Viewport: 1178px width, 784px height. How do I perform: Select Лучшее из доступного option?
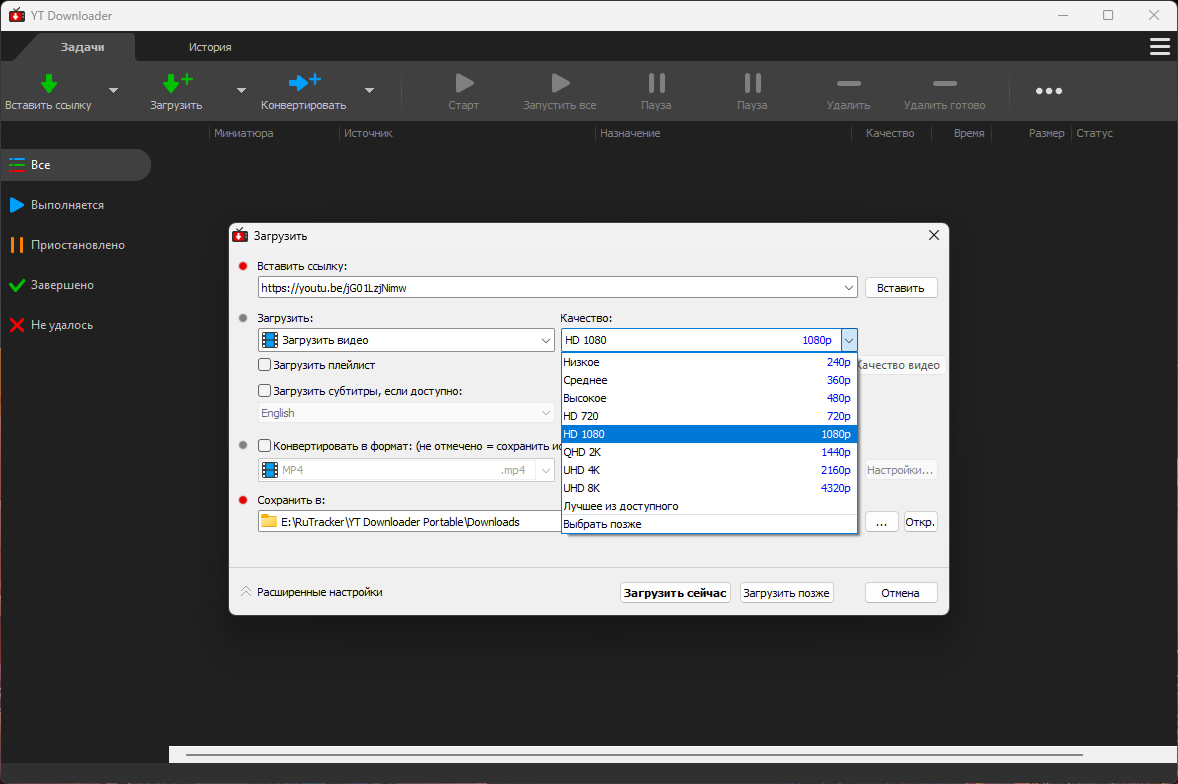708,506
